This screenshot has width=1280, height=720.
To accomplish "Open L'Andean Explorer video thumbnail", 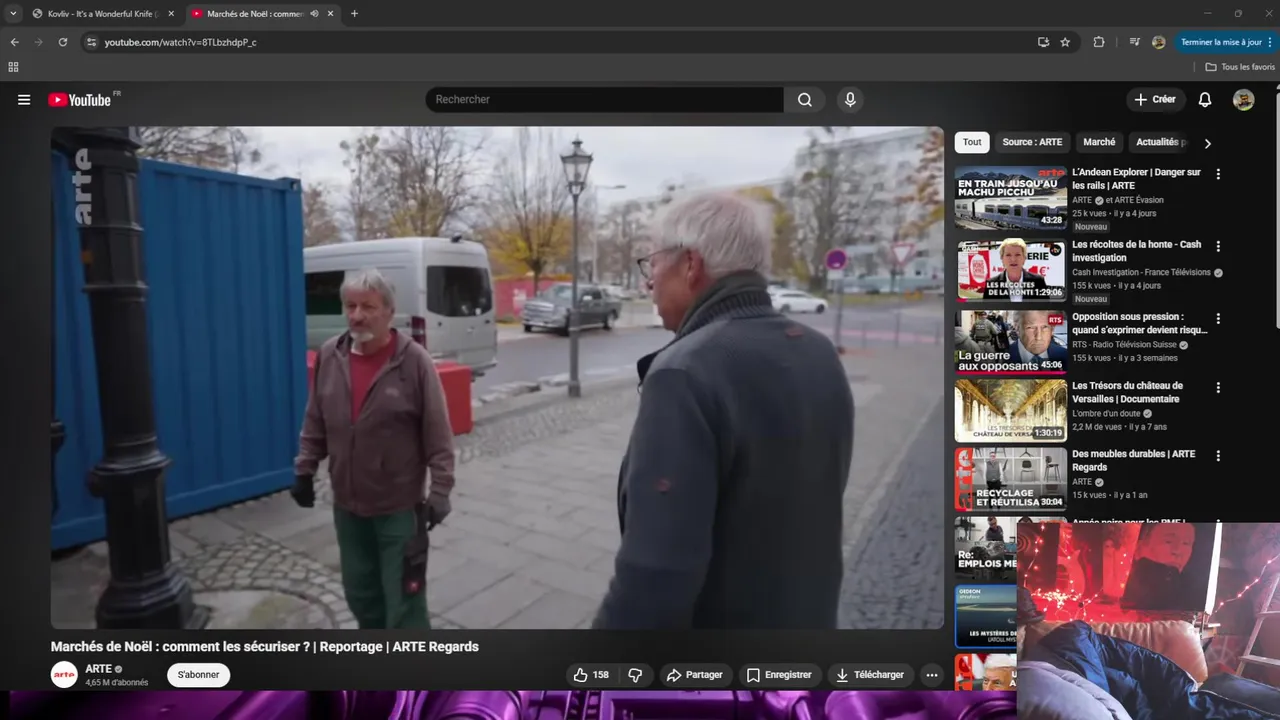I will (1010, 198).
